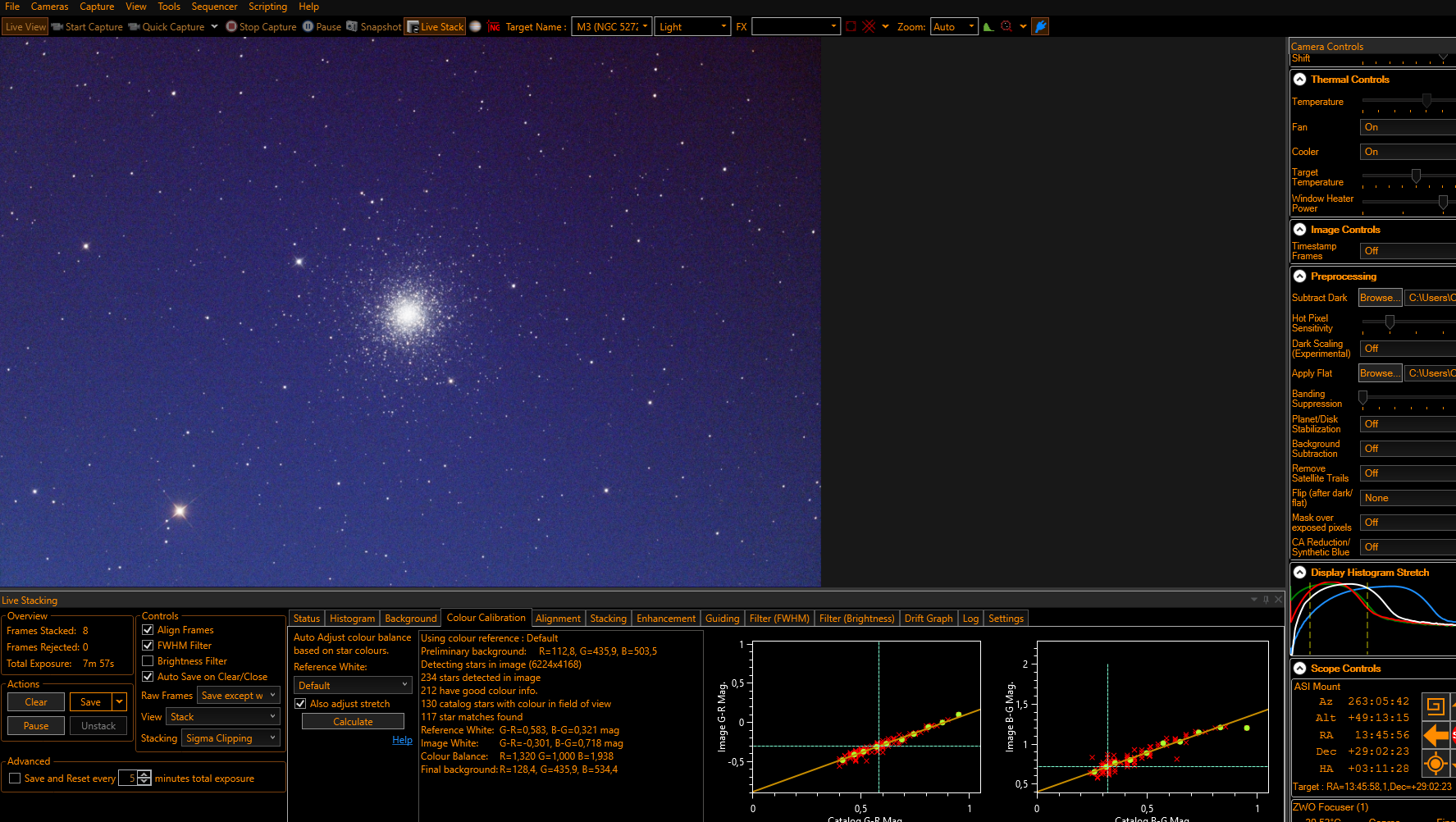Open the Scripting menu
1456x822 pixels.
click(x=268, y=7)
